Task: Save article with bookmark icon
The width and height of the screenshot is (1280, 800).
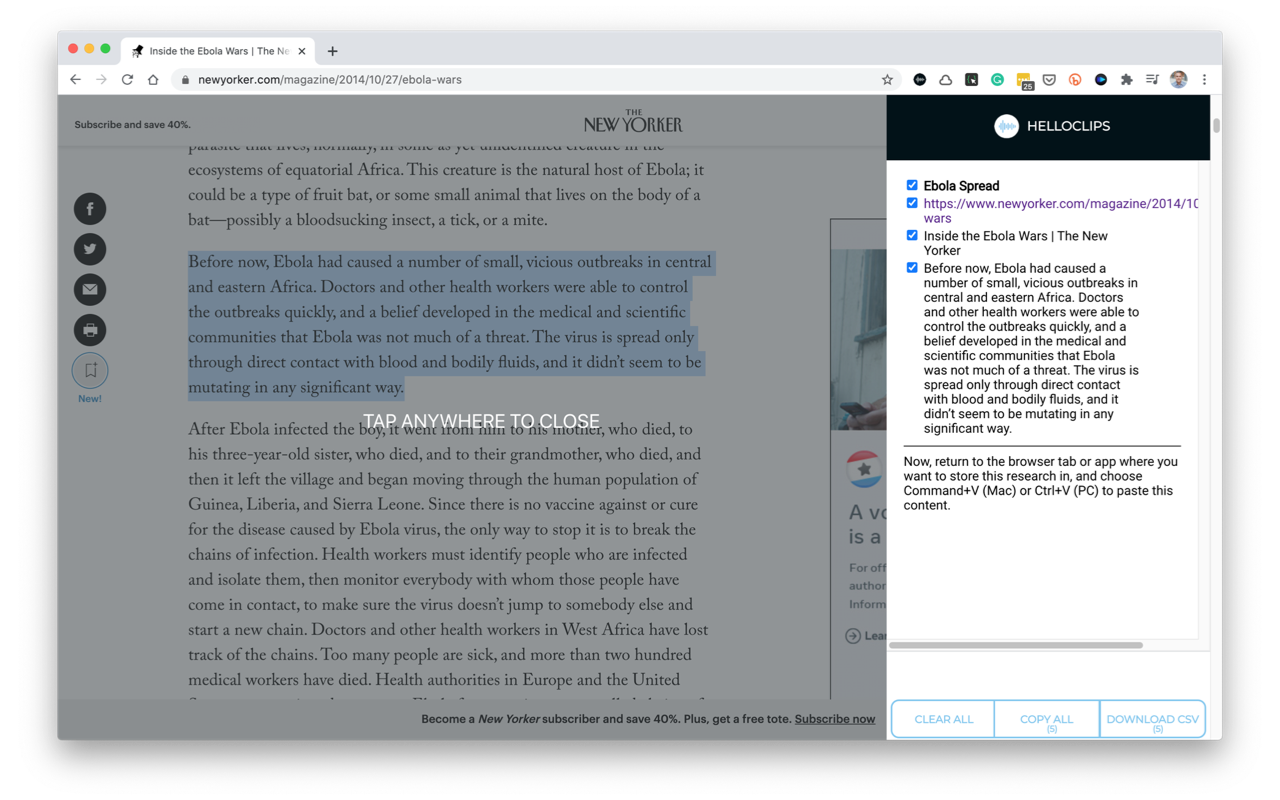Action: [90, 371]
